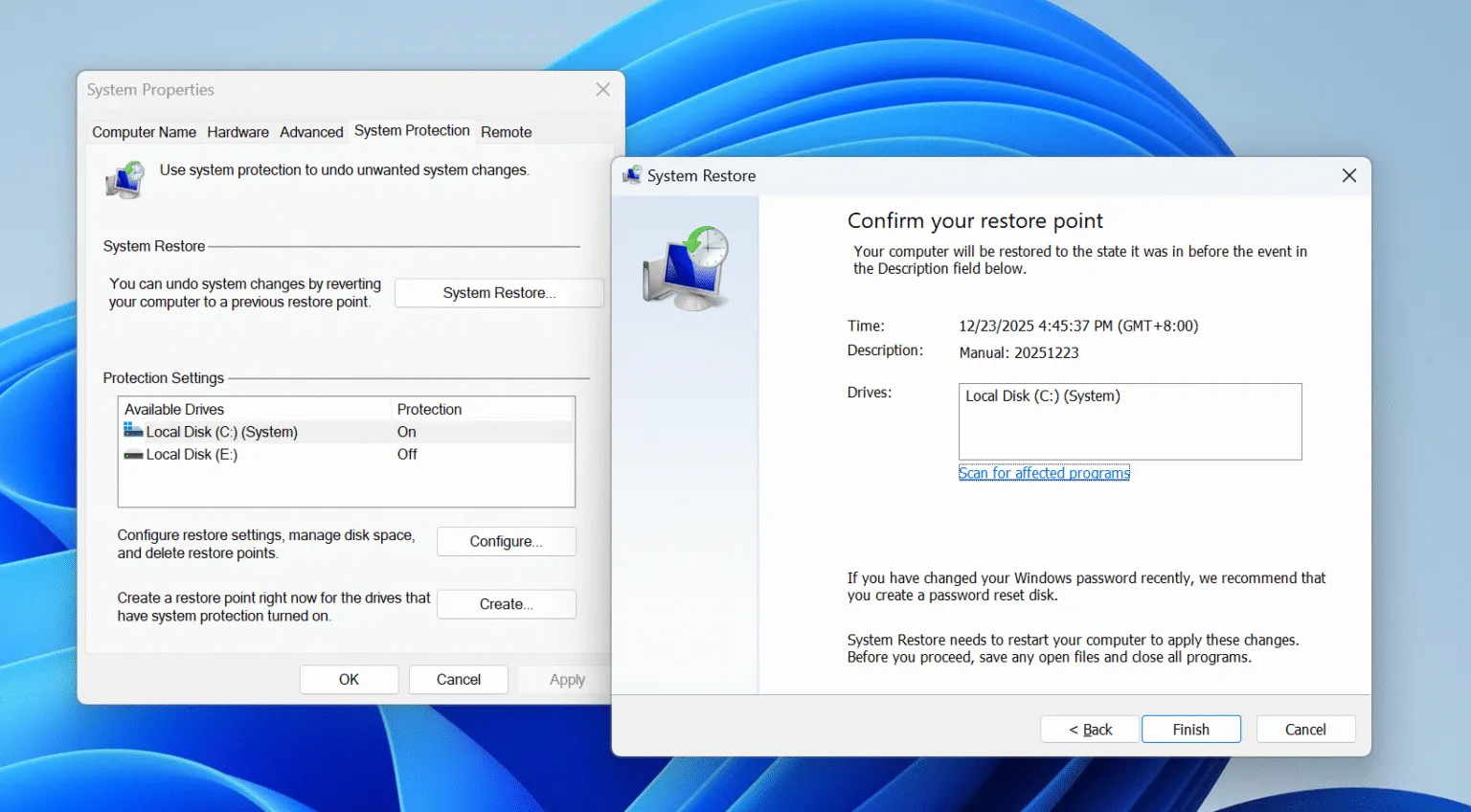
Task: Go Back to the restore point list
Action: (x=1089, y=729)
